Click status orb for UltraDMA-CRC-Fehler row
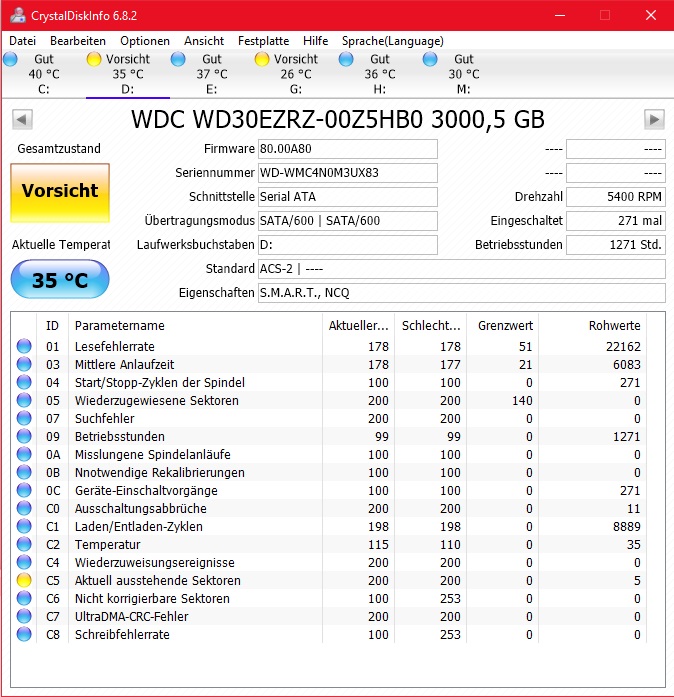The width and height of the screenshot is (674, 697). pos(24,617)
